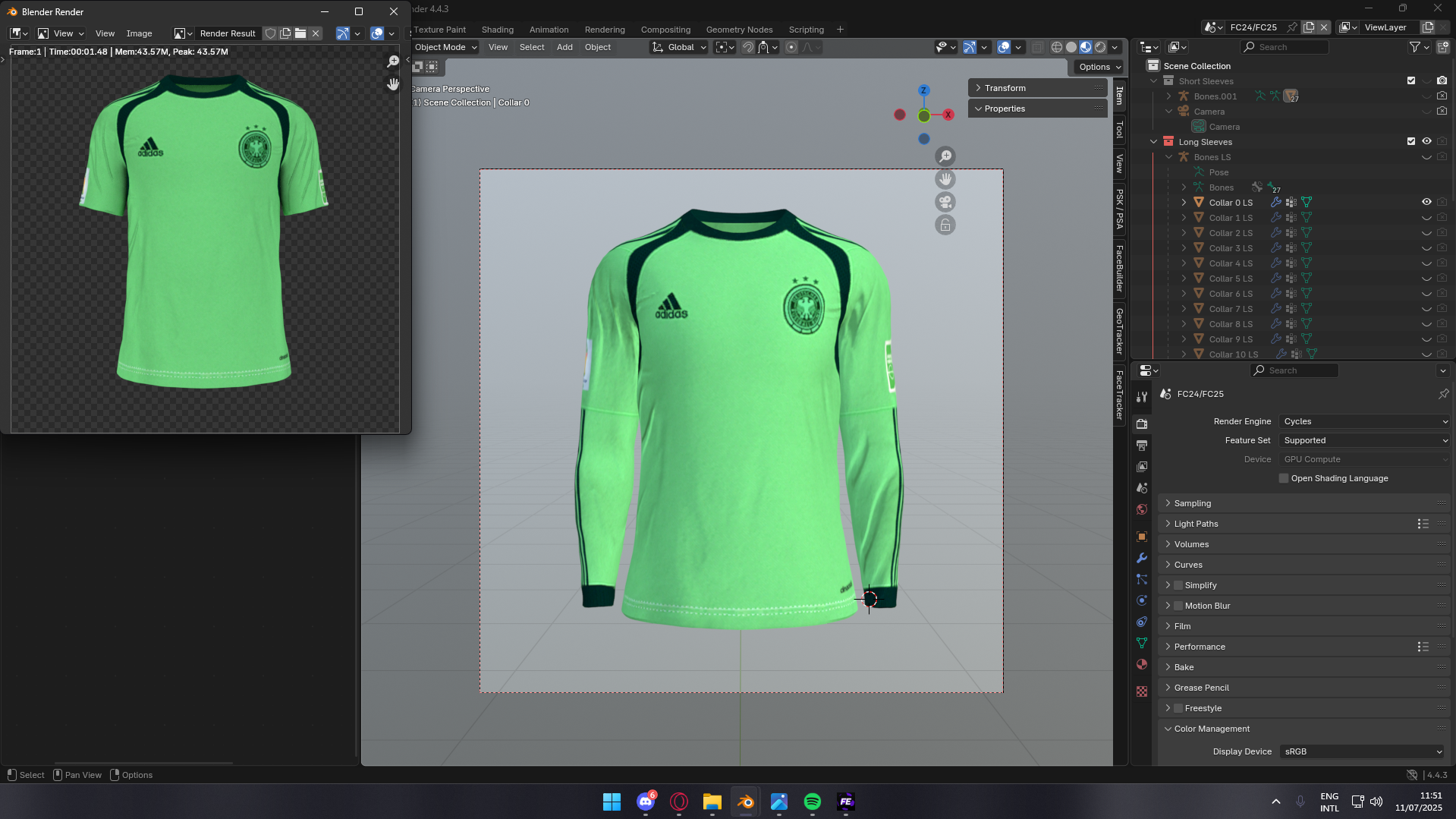Enable the Motion Blur checkbox

click(1178, 606)
